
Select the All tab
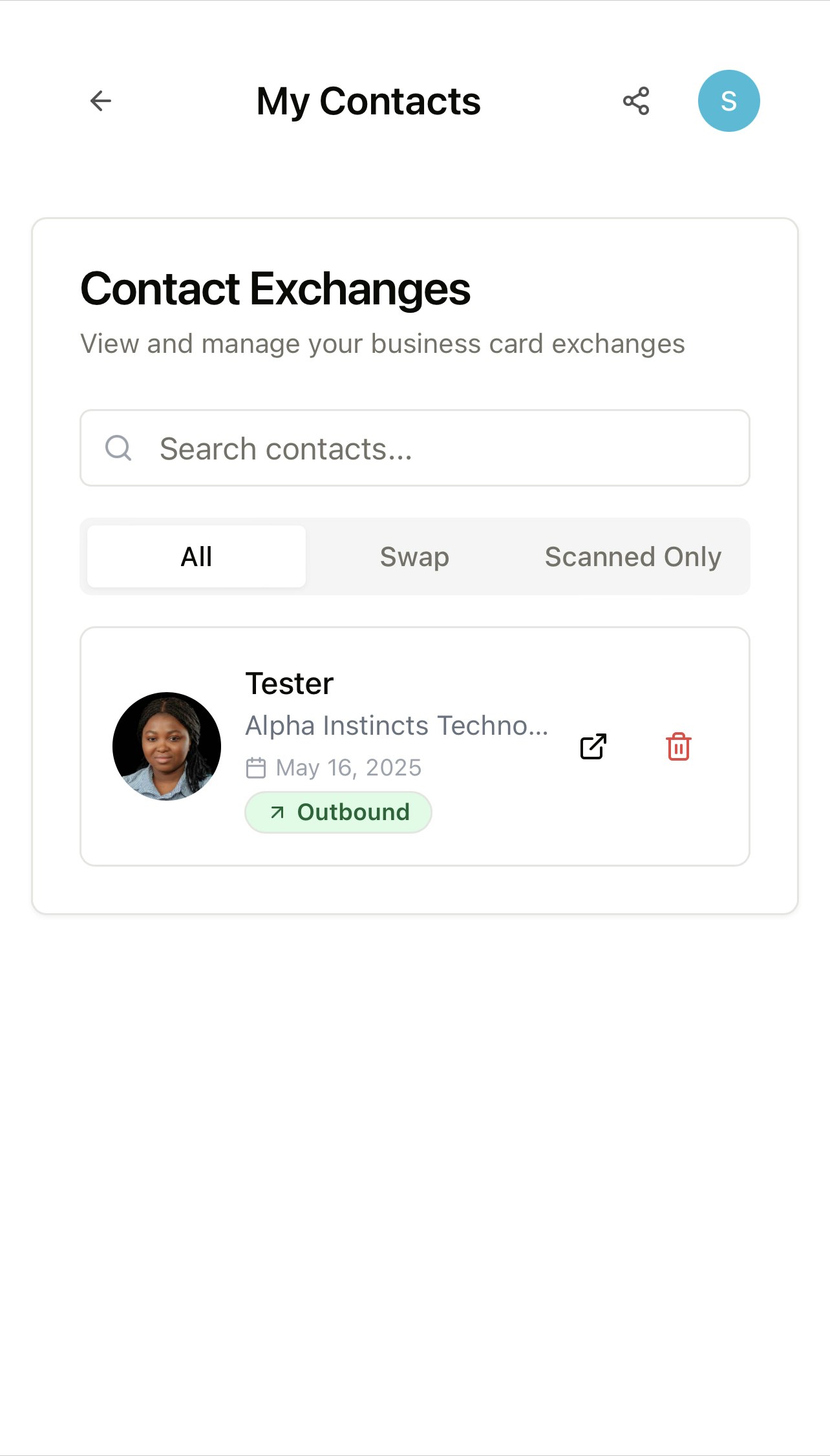(x=197, y=556)
